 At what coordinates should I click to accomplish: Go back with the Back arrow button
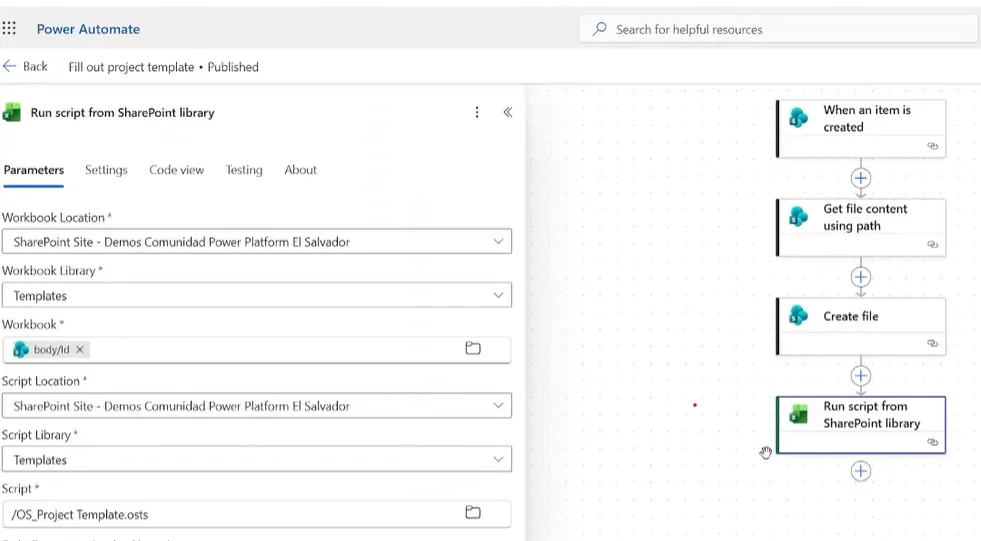point(25,66)
